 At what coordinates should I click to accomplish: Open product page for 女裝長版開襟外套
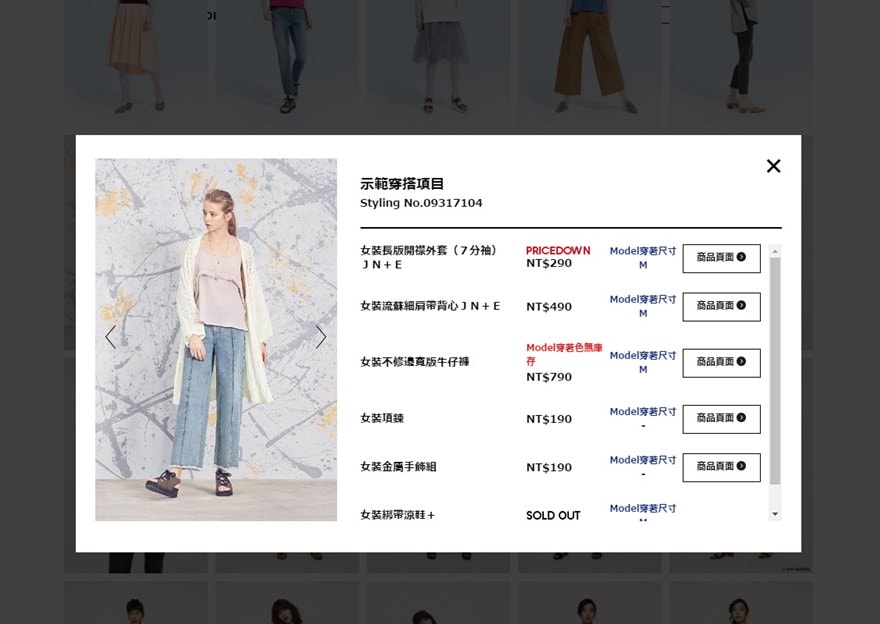[x=721, y=258]
